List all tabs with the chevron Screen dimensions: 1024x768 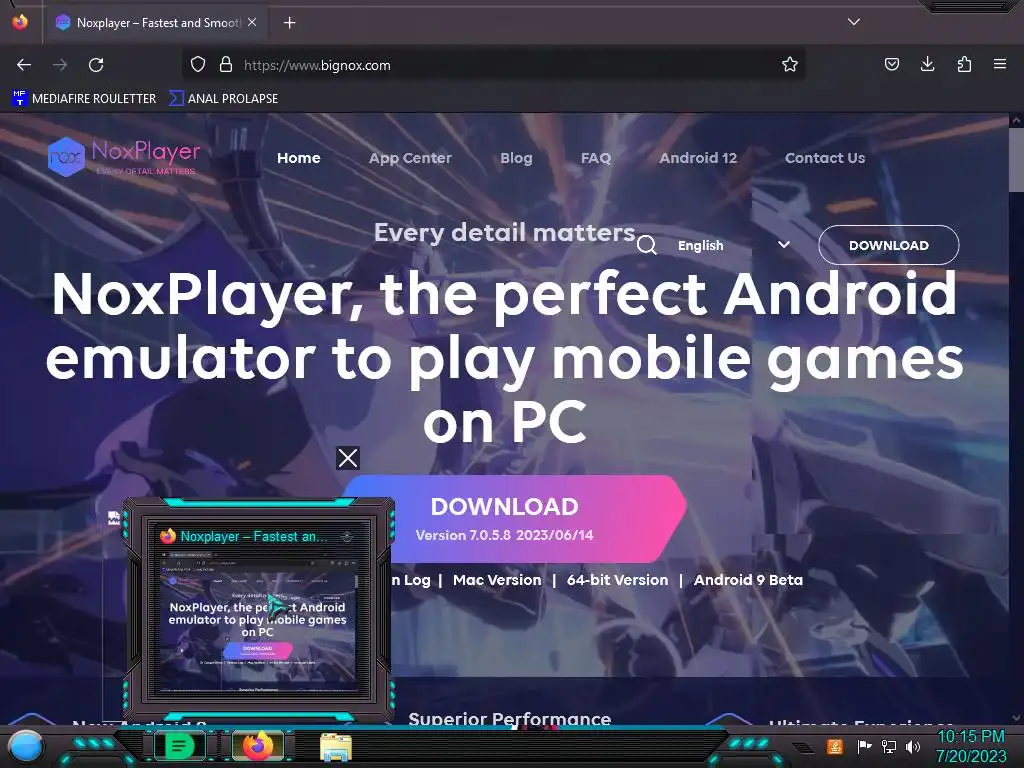tap(854, 22)
